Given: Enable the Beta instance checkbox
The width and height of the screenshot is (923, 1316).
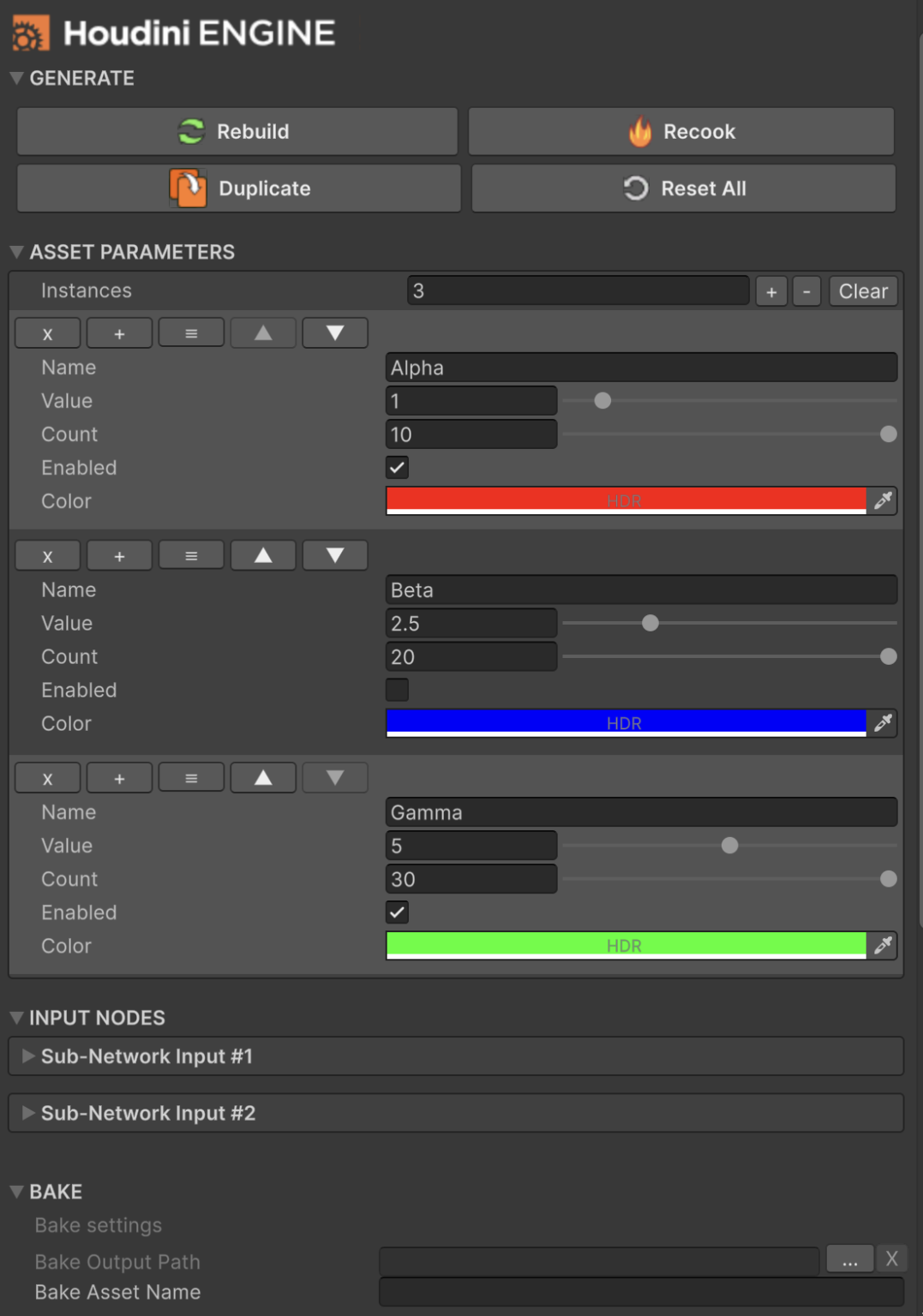Looking at the screenshot, I should pos(397,690).
